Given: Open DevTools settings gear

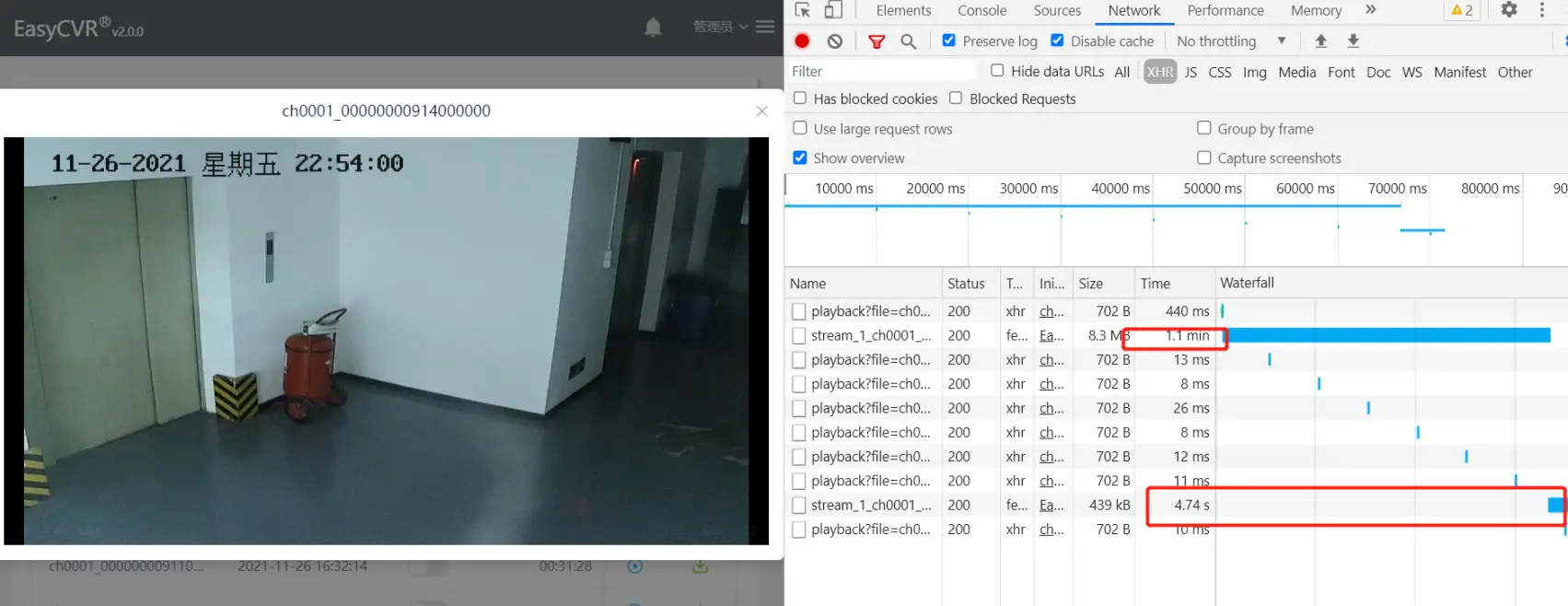Looking at the screenshot, I should [1508, 10].
